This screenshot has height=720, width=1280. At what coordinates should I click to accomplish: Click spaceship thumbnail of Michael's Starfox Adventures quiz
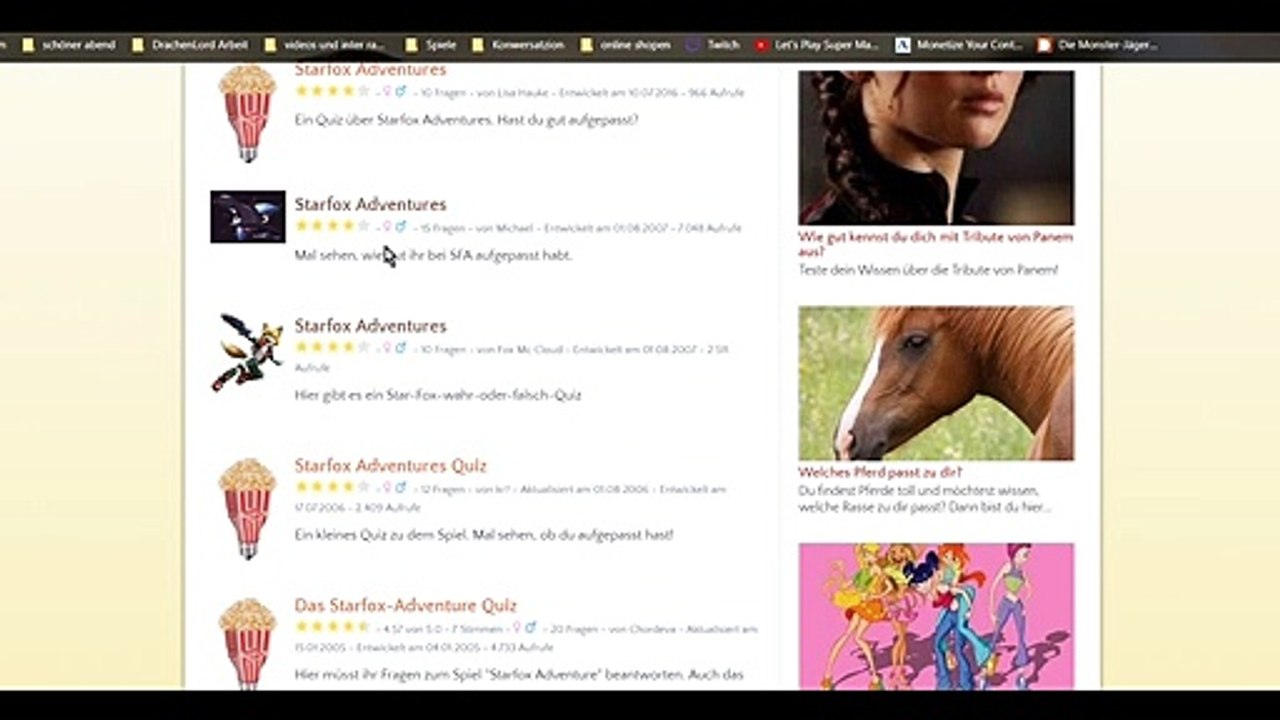click(x=248, y=217)
